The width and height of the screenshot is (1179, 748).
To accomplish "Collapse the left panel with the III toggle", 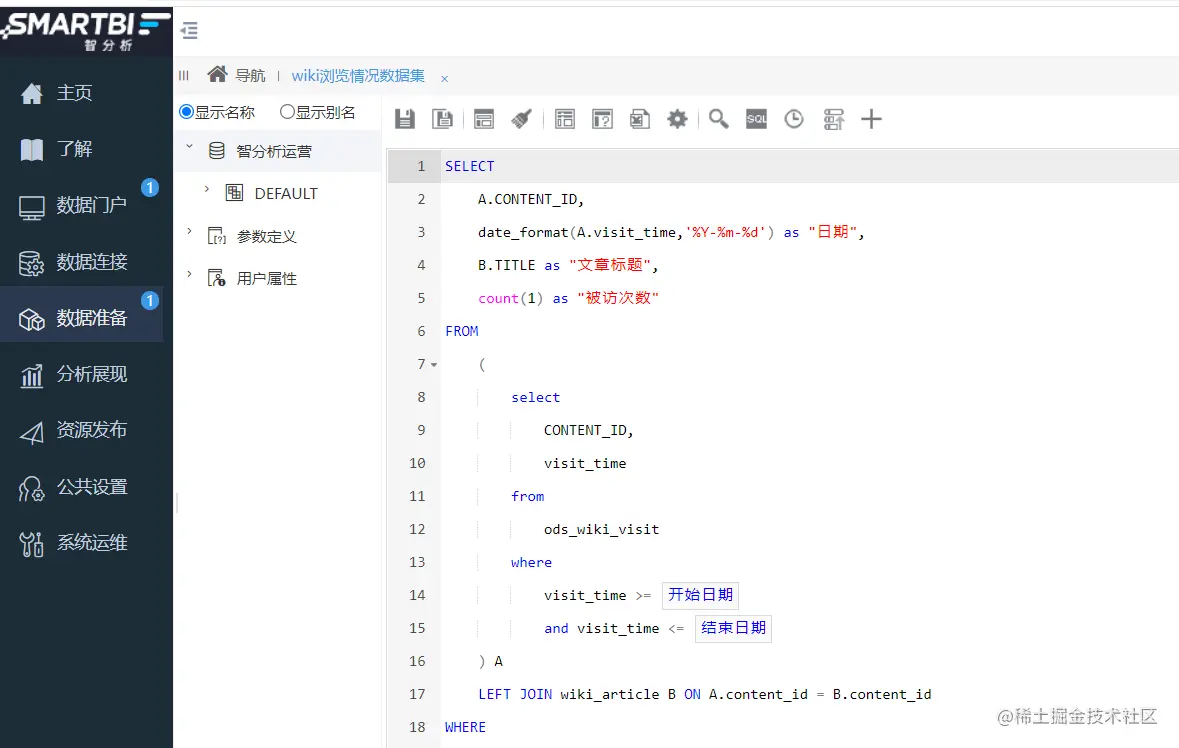I will click(x=184, y=74).
